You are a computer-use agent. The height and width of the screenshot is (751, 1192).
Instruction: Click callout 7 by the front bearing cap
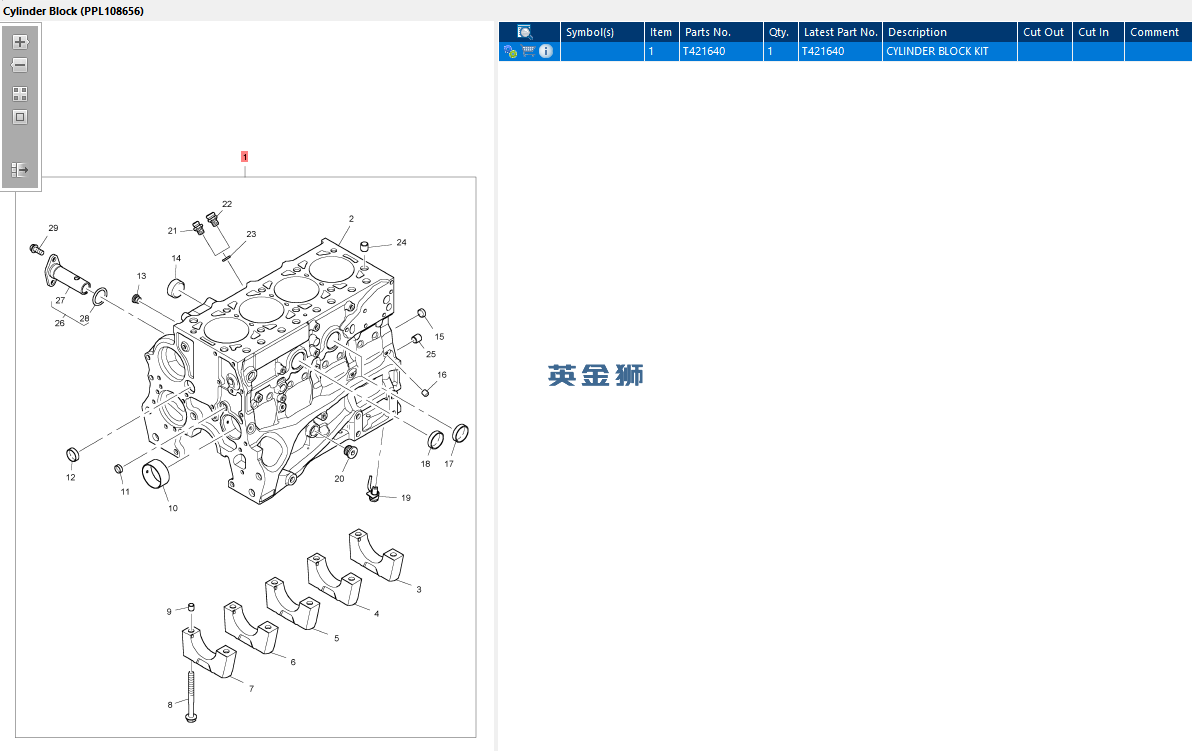(252, 689)
